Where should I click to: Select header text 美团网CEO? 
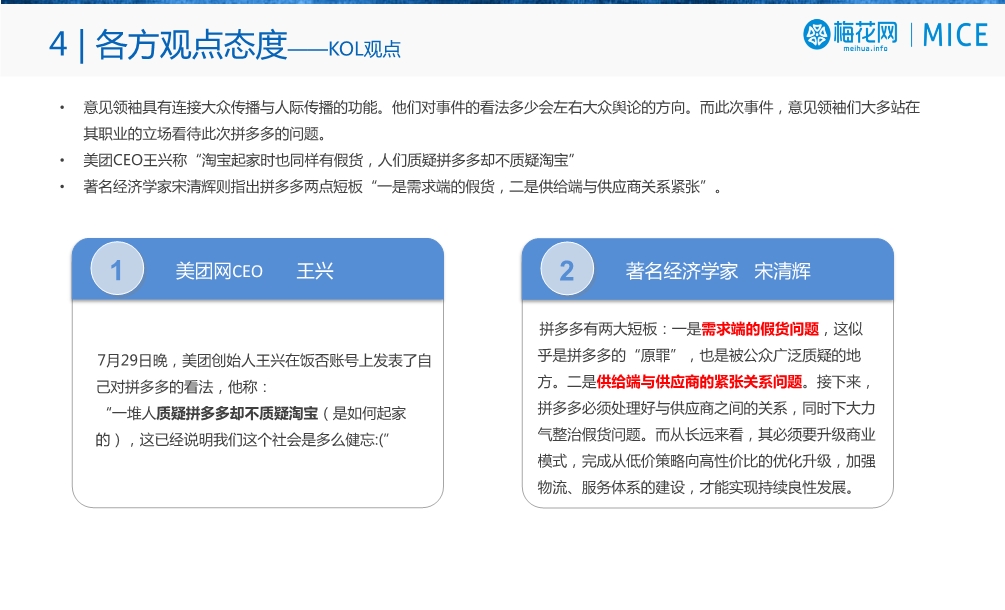[219, 271]
